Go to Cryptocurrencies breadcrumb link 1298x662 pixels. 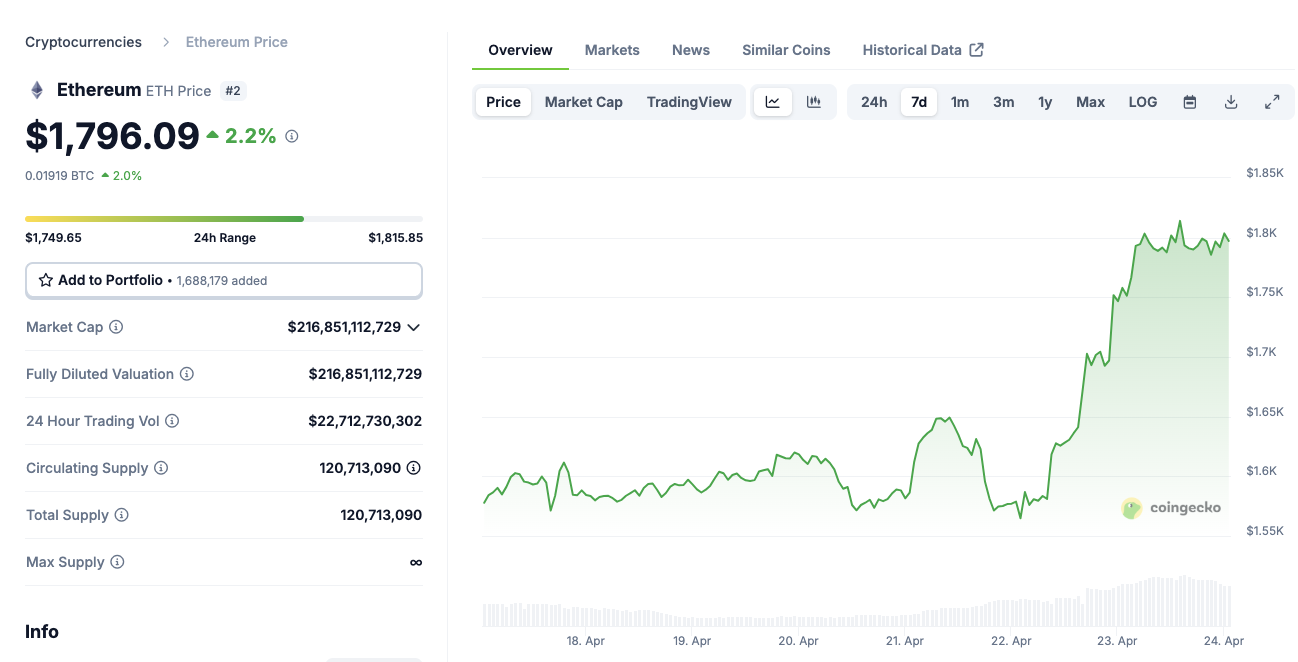click(83, 42)
